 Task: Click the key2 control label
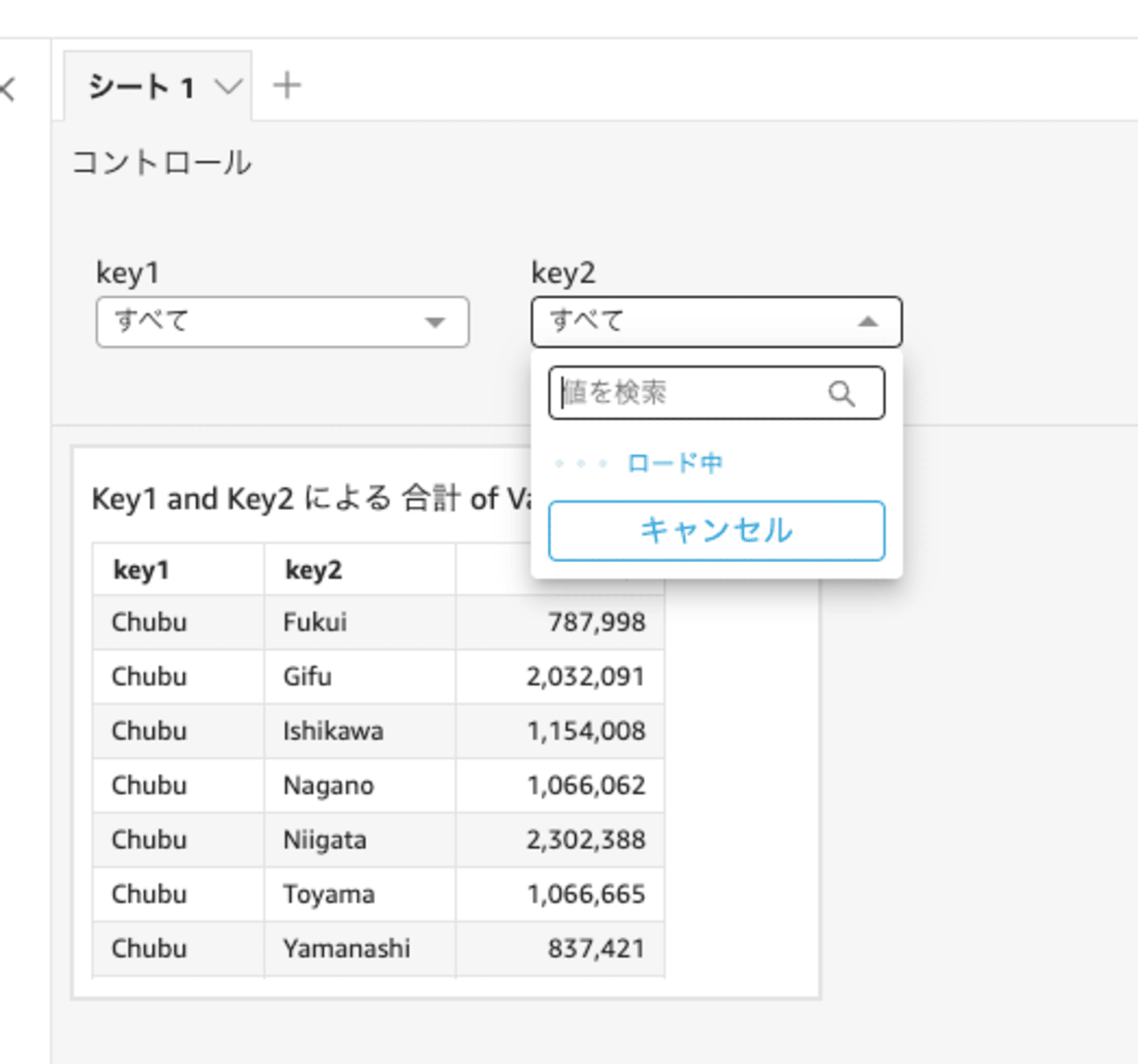click(563, 273)
